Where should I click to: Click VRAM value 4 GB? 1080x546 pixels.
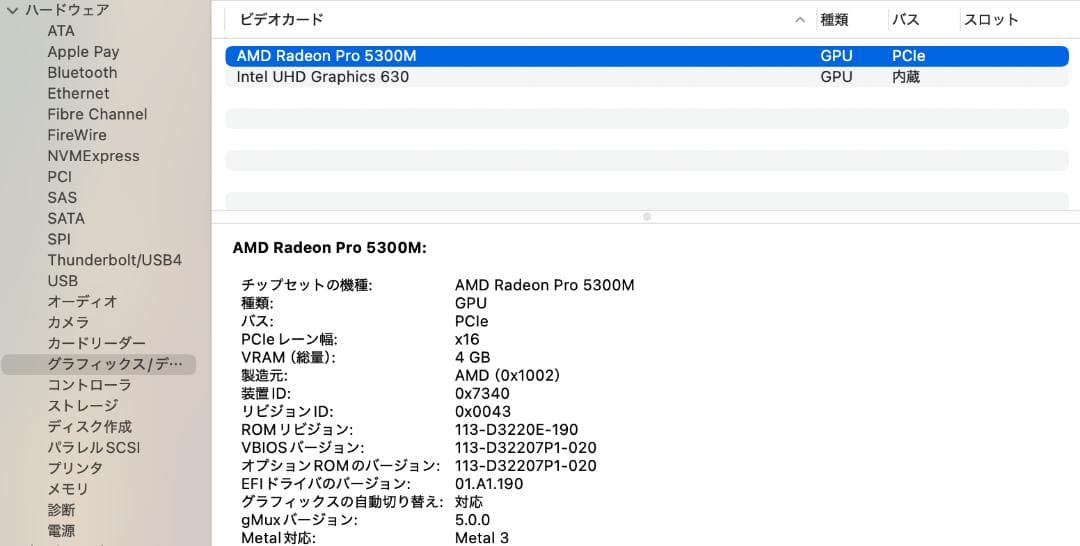472,357
